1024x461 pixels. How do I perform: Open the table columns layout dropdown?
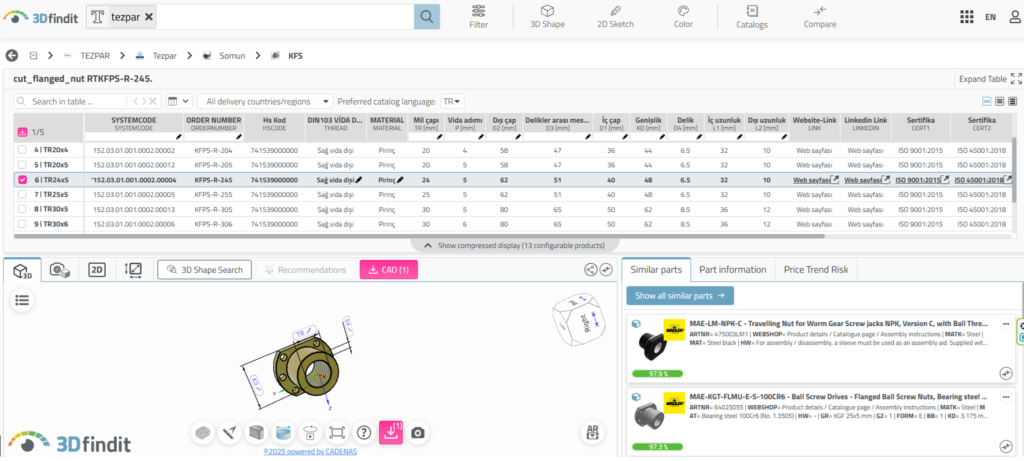coord(178,101)
